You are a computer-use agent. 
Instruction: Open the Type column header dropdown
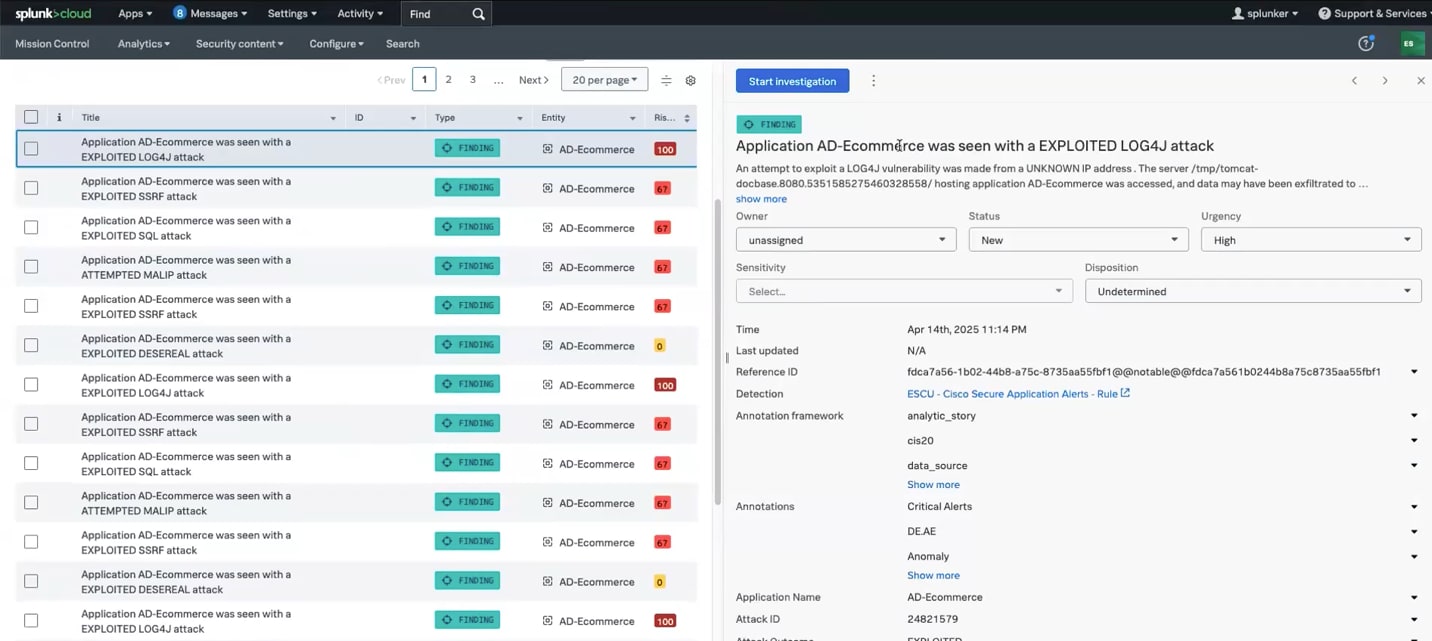[x=520, y=118]
